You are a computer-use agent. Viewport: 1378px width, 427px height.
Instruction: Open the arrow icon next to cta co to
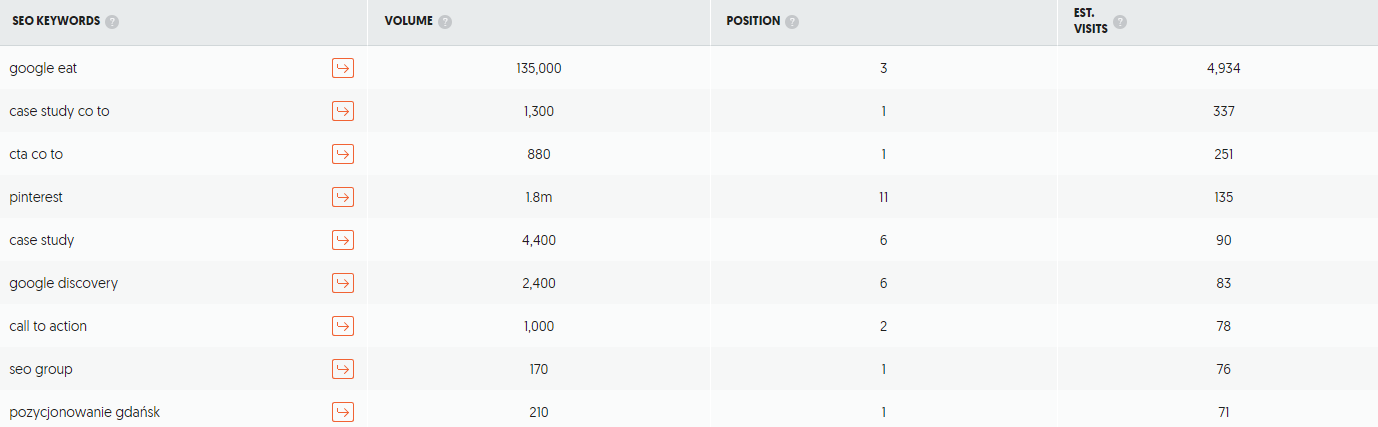(343, 154)
